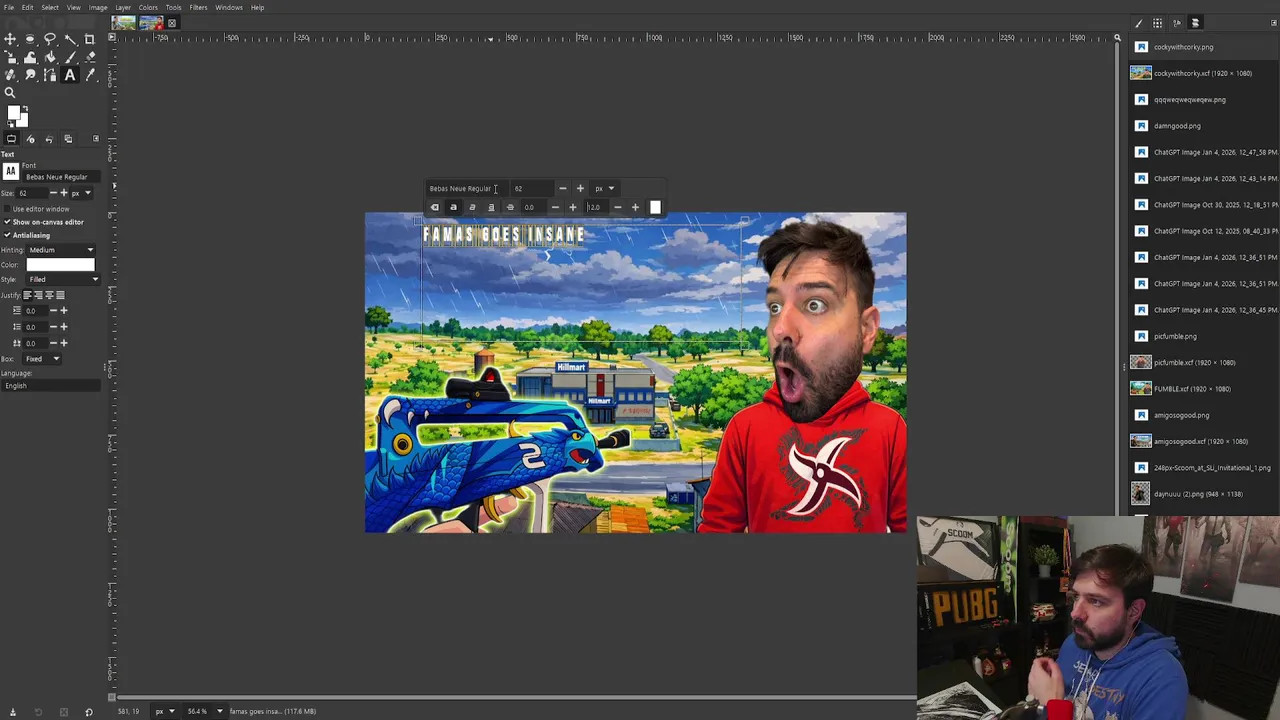
Task: Select the Heal tool
Action: [x=10, y=75]
